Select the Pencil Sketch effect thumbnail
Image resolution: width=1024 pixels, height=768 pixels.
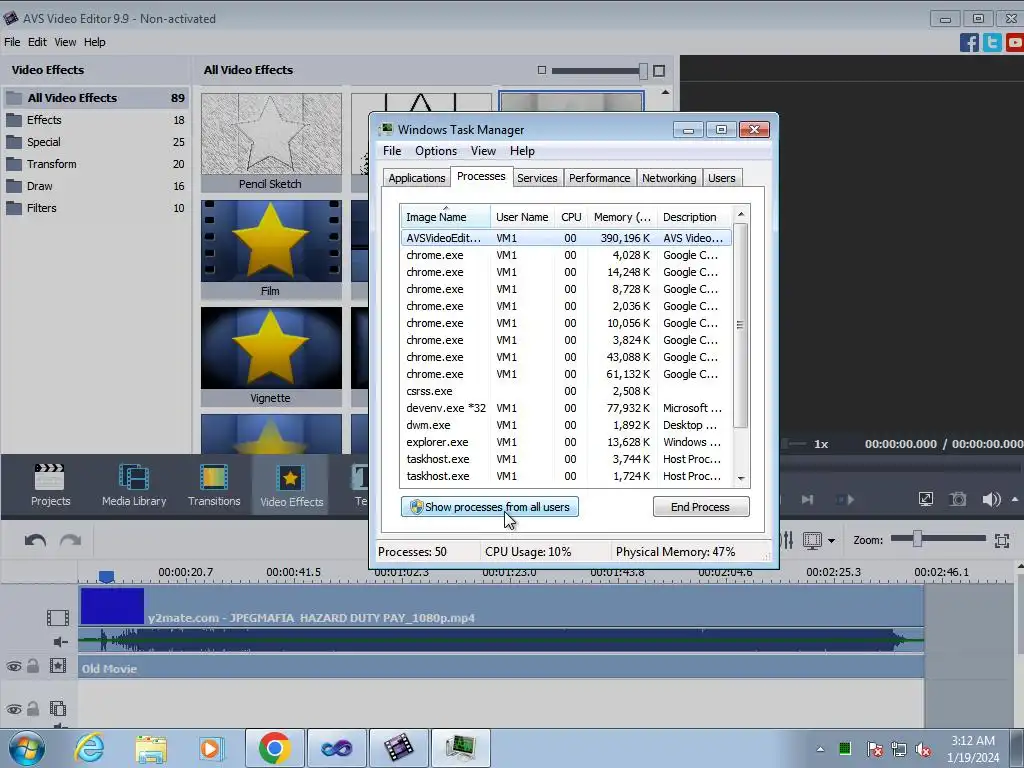coord(271,142)
